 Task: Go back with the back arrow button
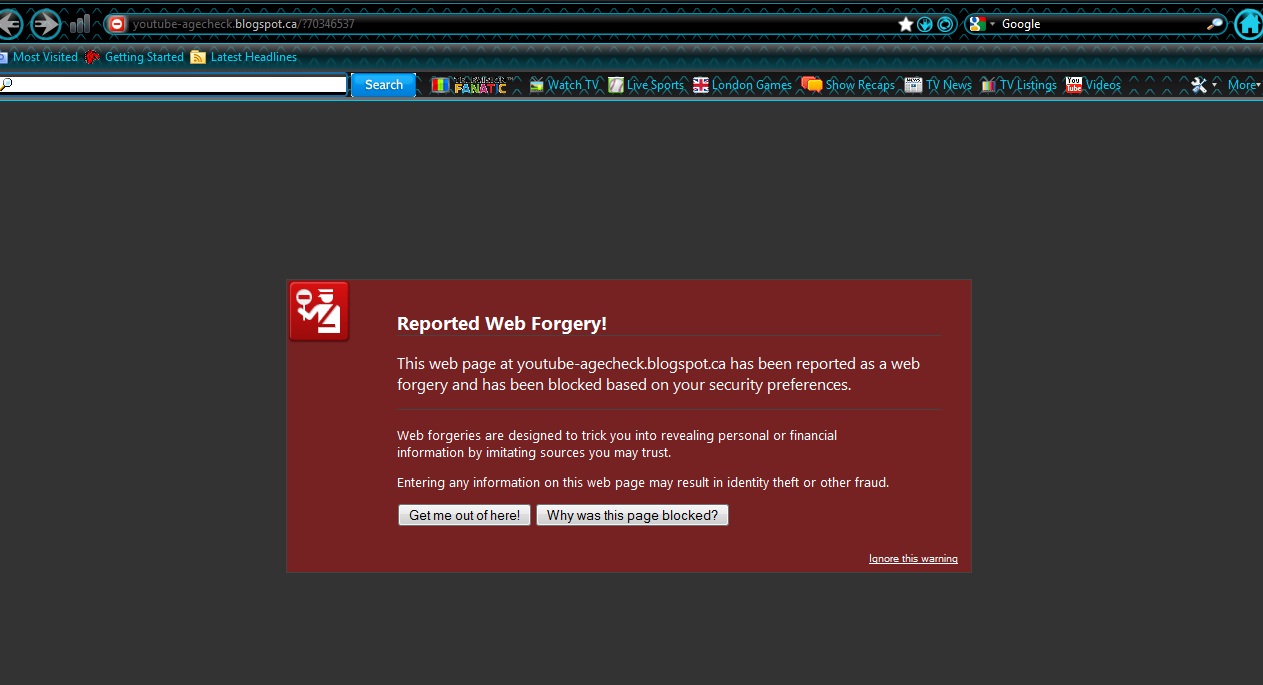tap(9, 24)
